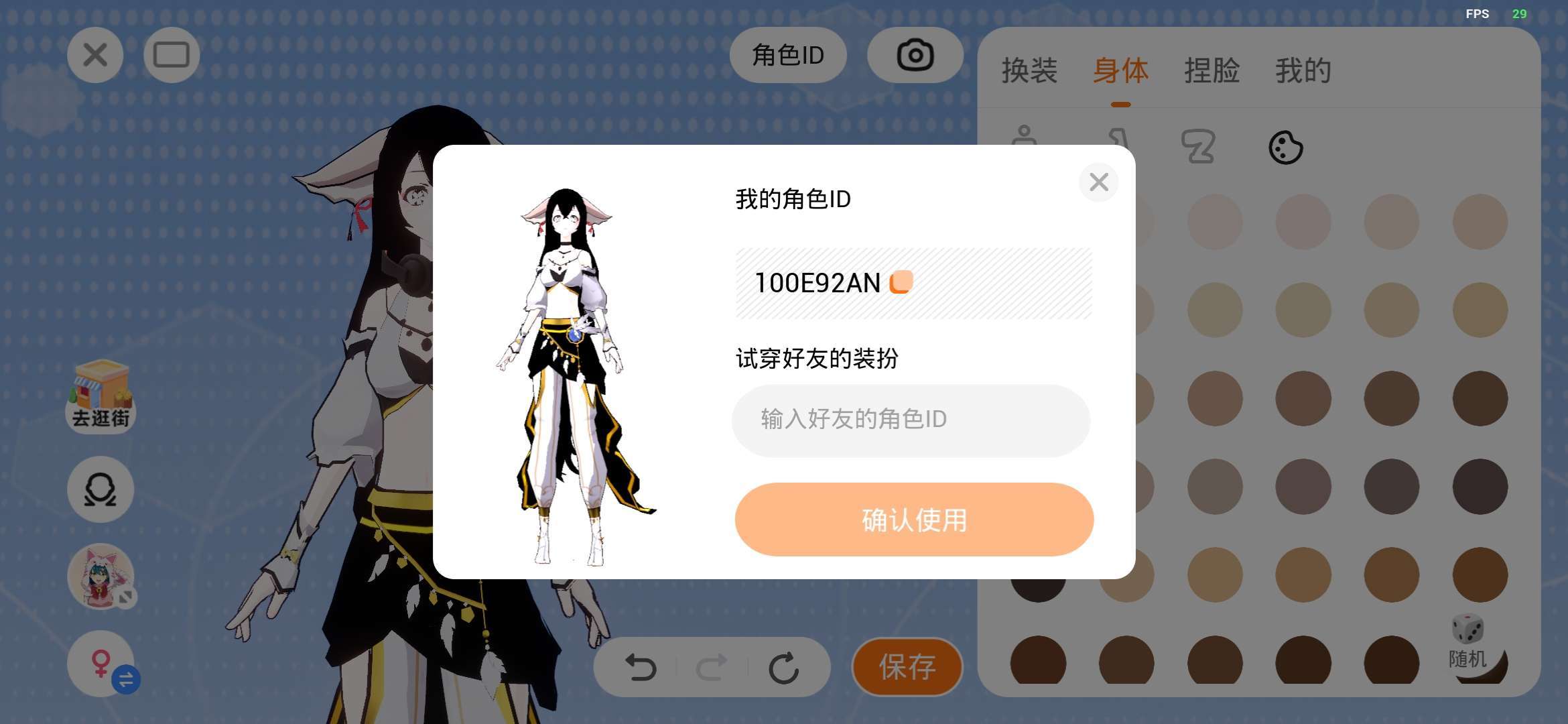Confirm with the 确认使用 button
Screen dimensions: 1568x724
pos(914,520)
